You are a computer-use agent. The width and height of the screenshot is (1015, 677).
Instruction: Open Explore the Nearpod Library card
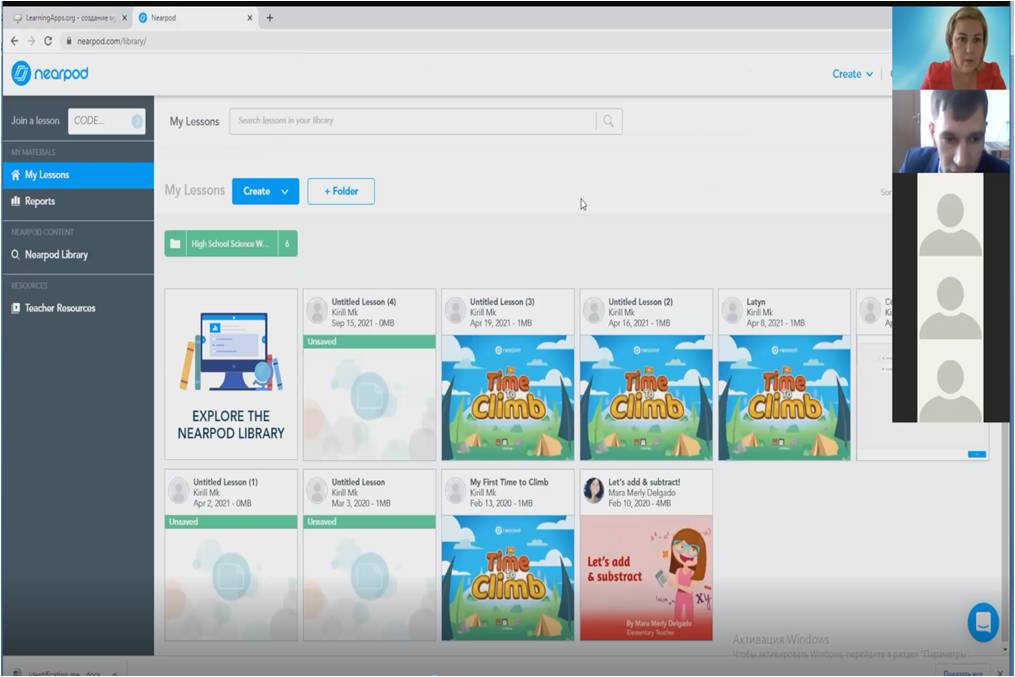coord(231,375)
